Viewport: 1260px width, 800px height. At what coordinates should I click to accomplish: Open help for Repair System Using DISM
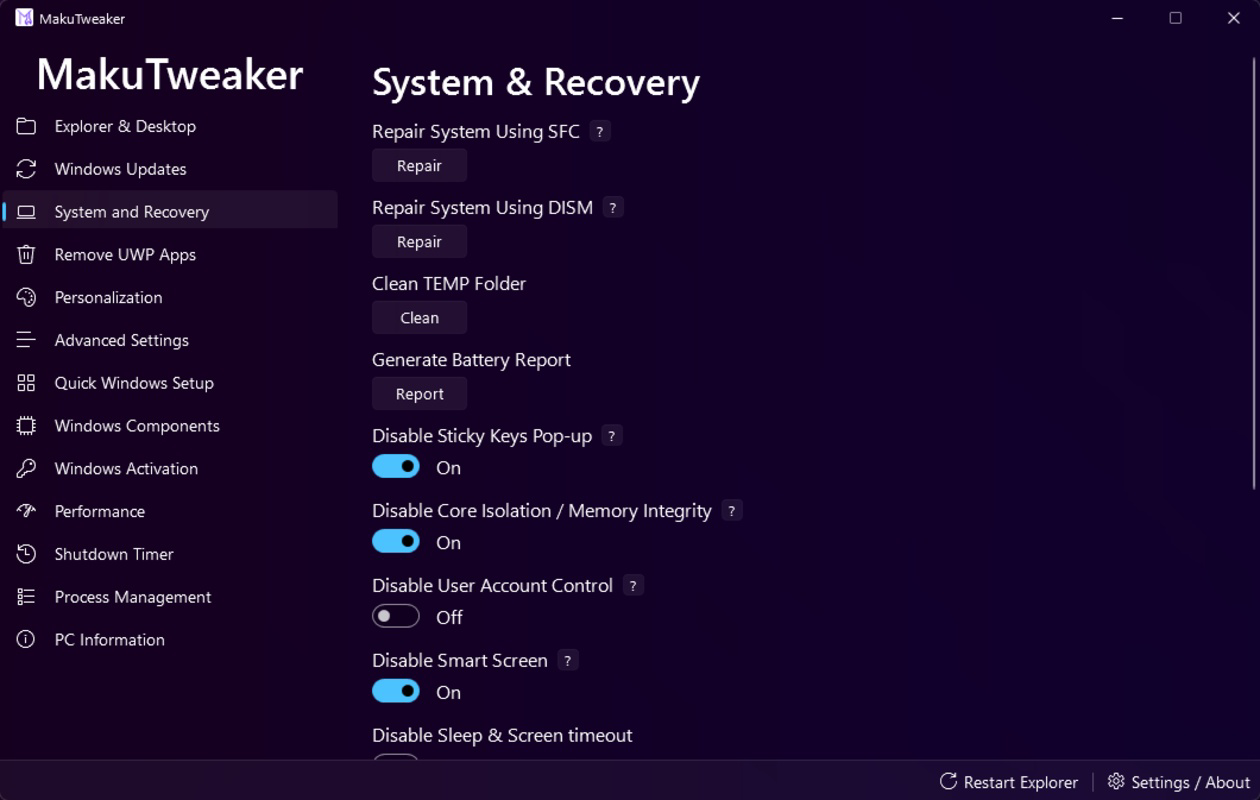click(613, 207)
